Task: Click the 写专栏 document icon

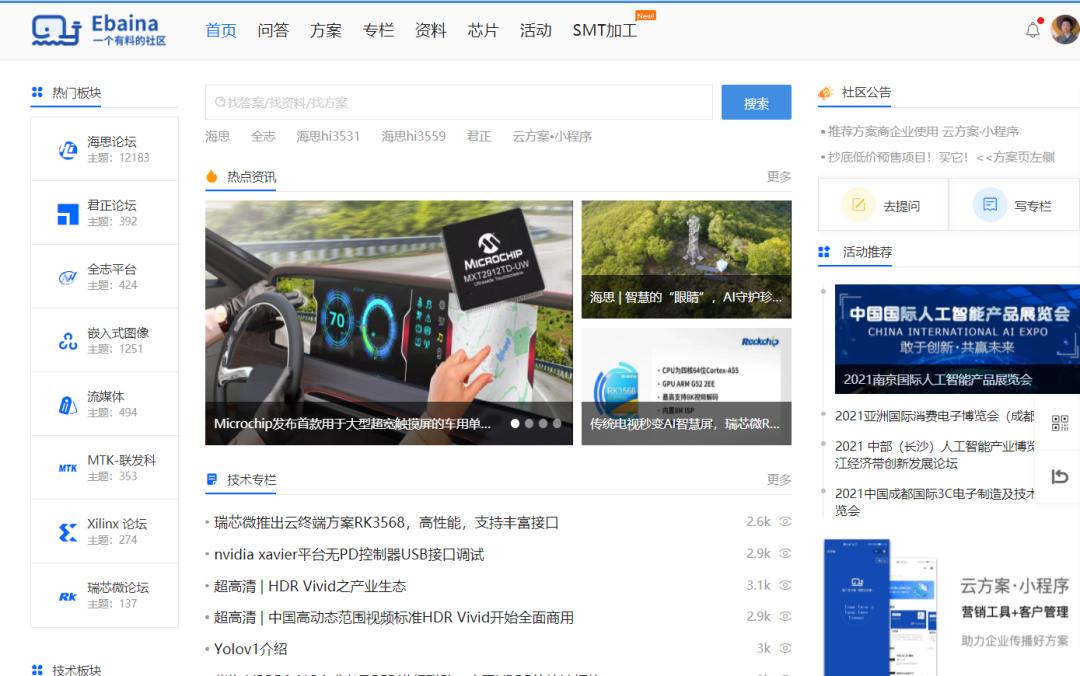Action: (990, 205)
